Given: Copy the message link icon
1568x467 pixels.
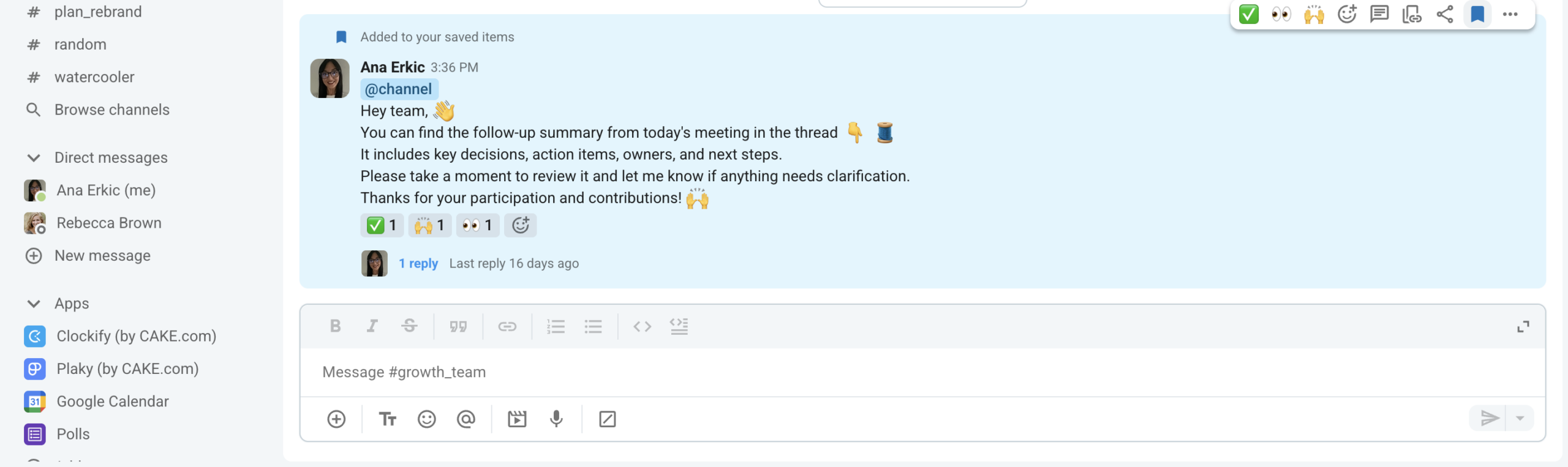Looking at the screenshot, I should [x=1412, y=14].
